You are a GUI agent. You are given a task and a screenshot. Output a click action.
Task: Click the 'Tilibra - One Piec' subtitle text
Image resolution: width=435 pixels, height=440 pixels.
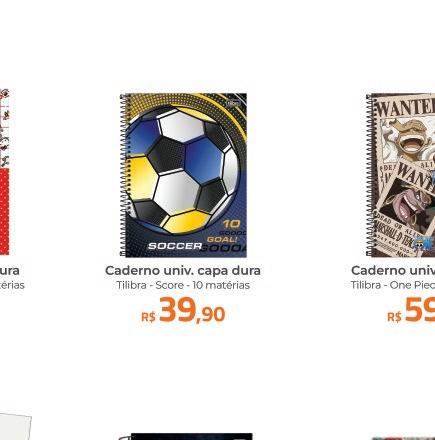click(393, 285)
